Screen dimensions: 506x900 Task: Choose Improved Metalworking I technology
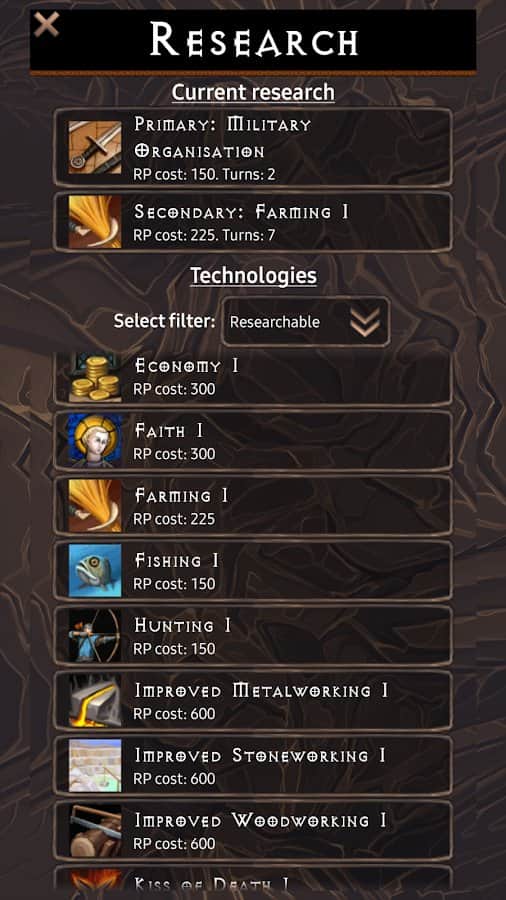(x=253, y=700)
